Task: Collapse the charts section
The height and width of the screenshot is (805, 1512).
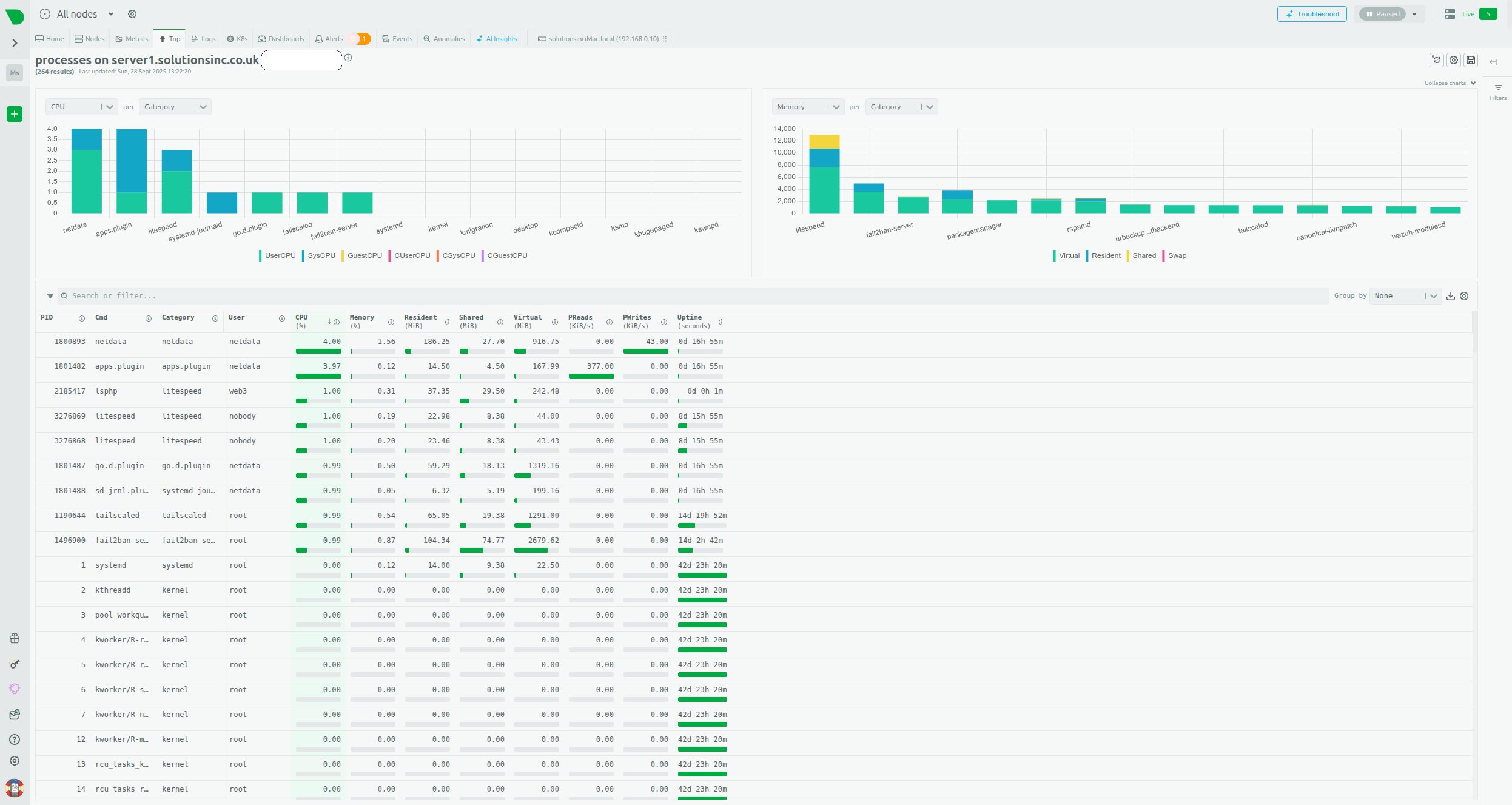Action: [x=1450, y=83]
